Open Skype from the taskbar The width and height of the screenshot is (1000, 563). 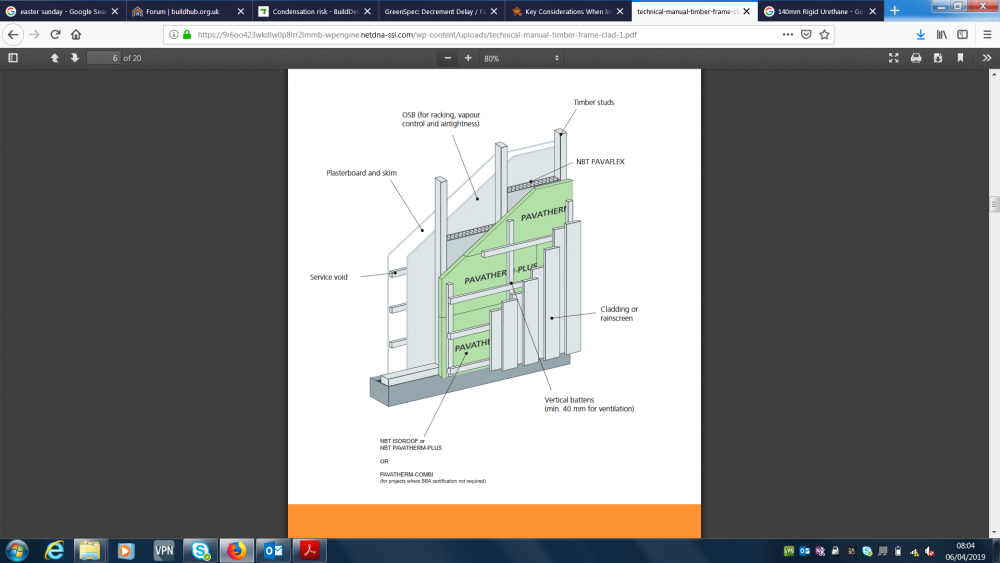[200, 550]
